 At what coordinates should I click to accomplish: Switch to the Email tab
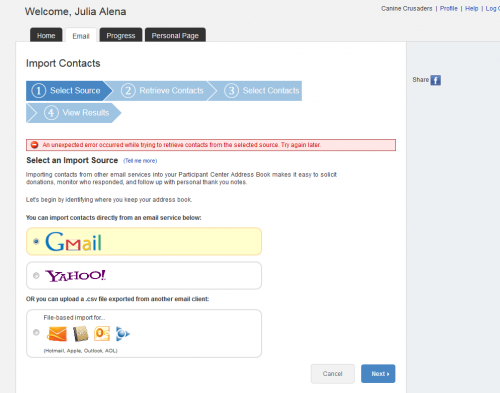(81, 35)
